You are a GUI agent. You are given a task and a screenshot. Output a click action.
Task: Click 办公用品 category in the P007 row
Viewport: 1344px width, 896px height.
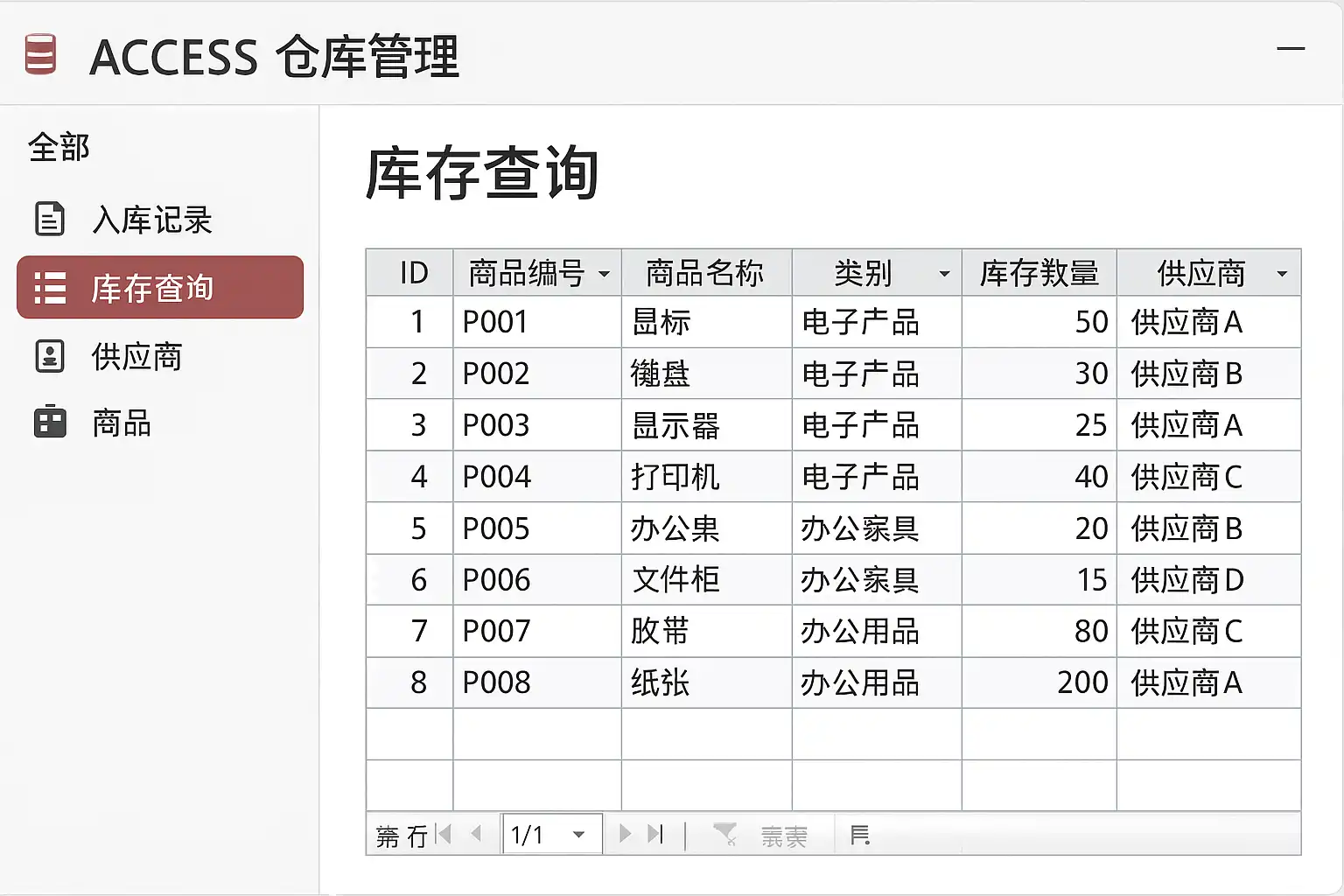[860, 631]
